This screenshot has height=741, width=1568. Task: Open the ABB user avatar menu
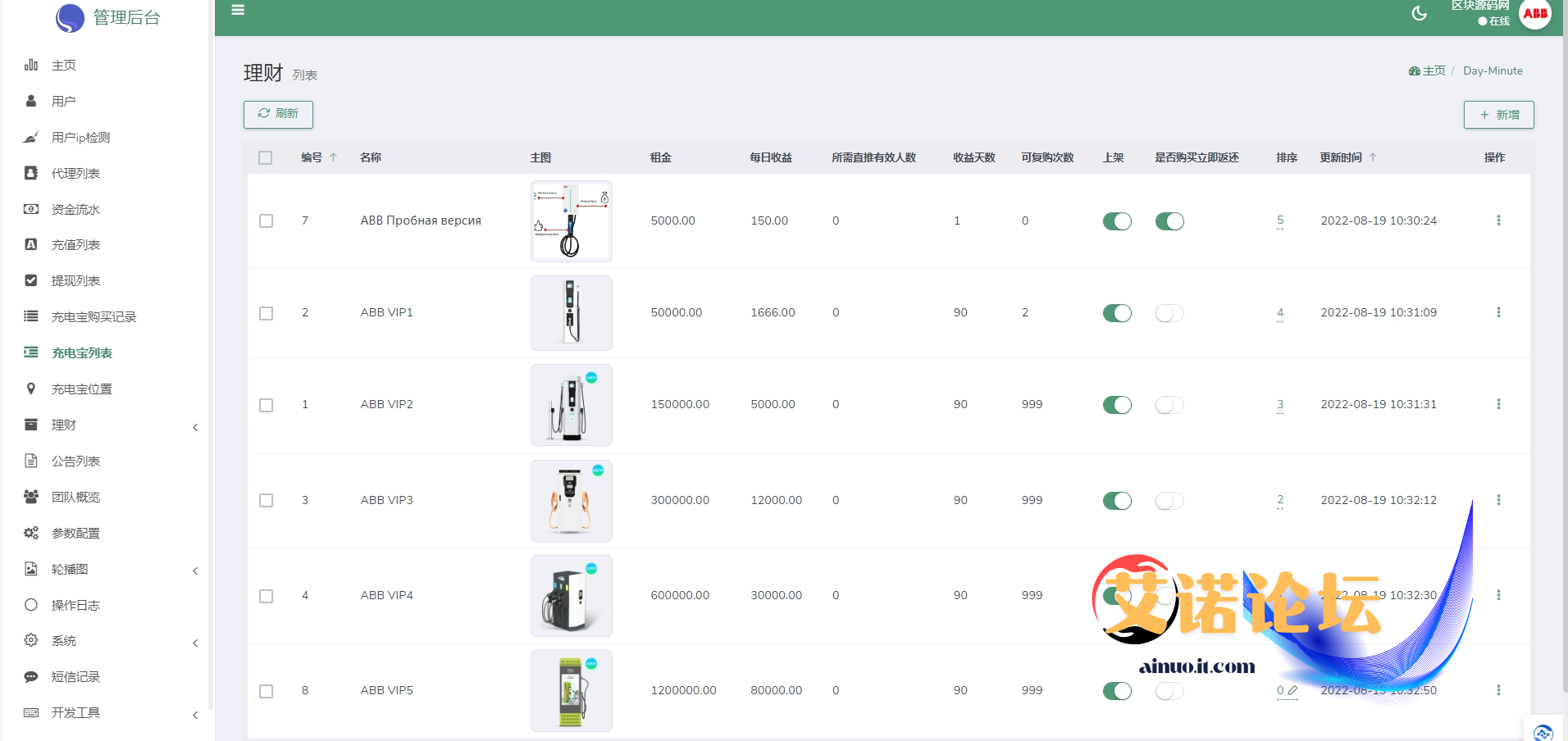1535,14
